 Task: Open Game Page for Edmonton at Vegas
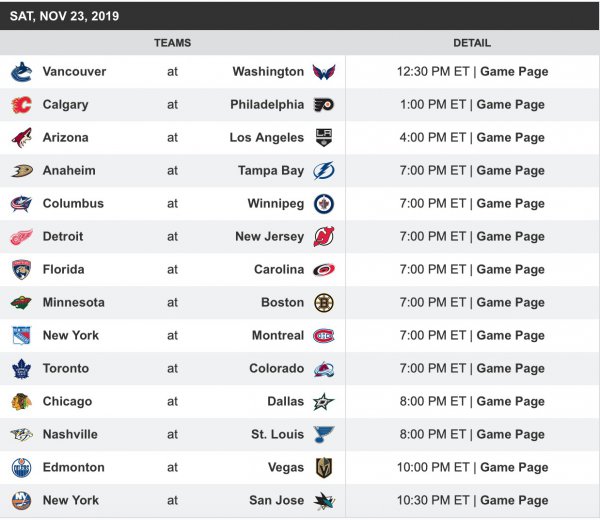(514, 468)
